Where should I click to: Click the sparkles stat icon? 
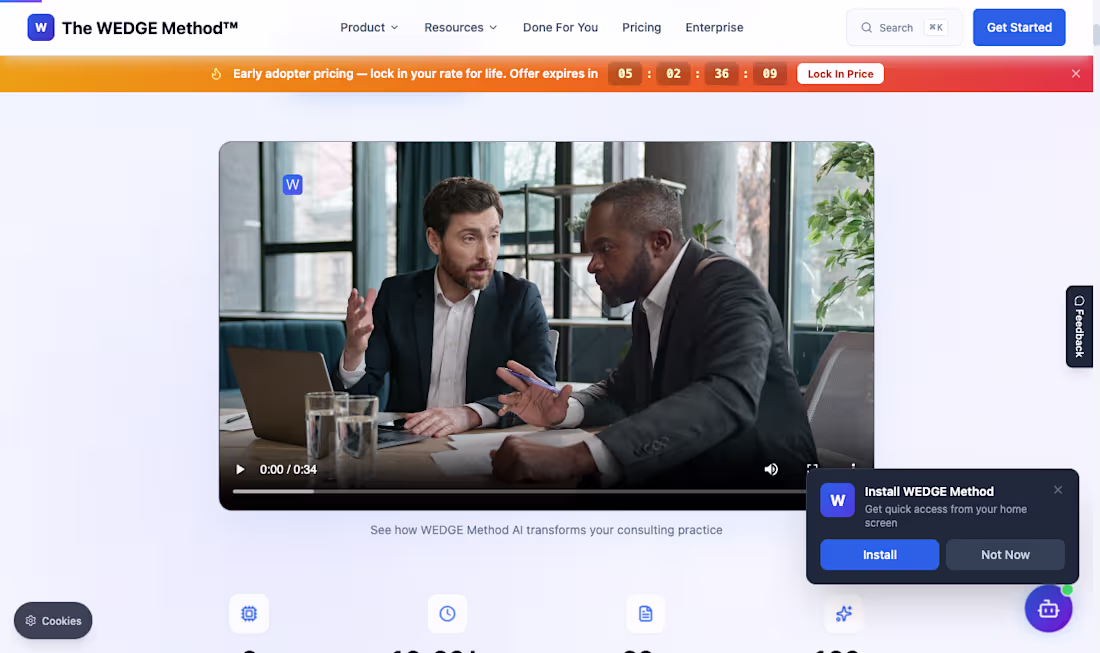tap(844, 614)
